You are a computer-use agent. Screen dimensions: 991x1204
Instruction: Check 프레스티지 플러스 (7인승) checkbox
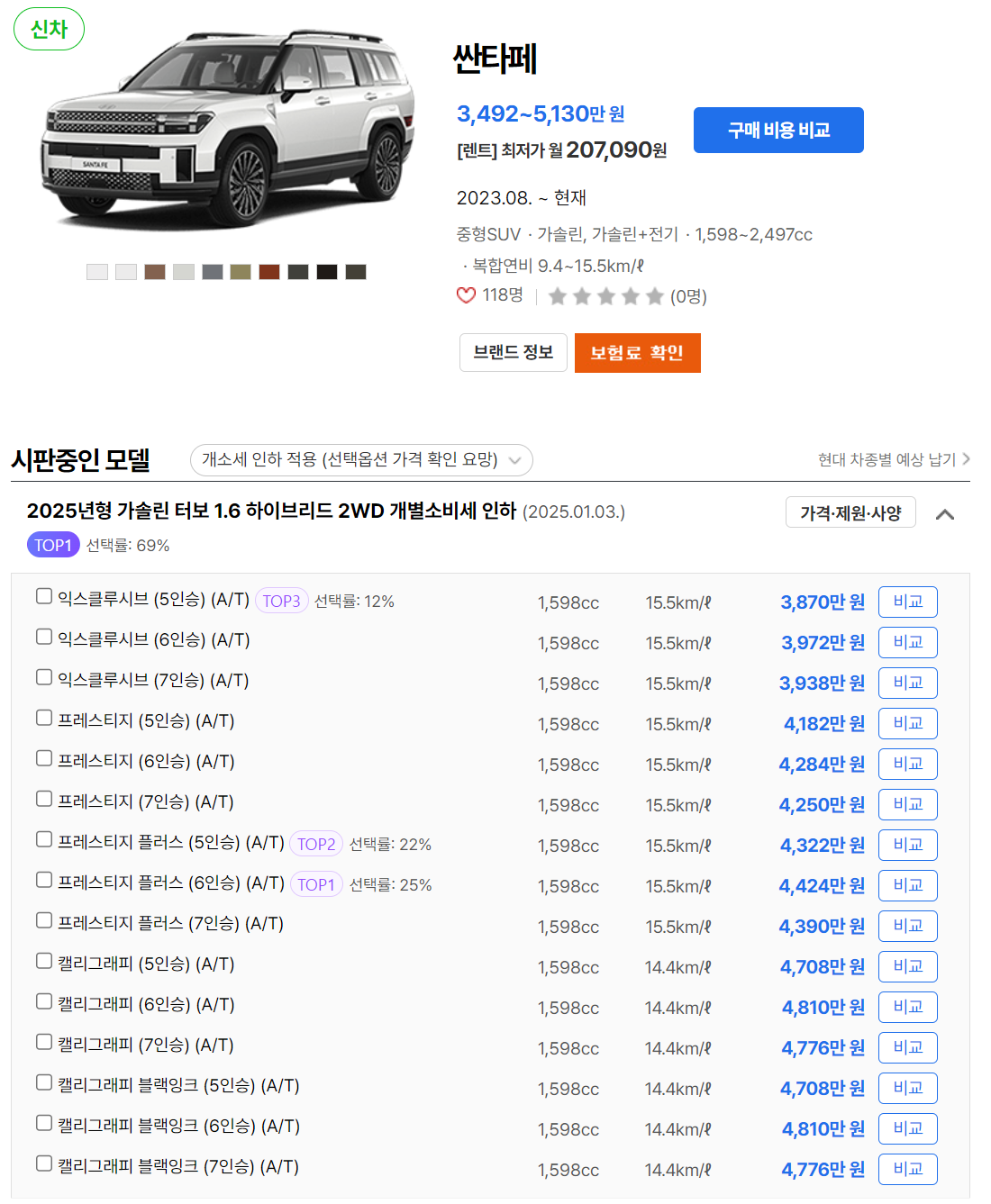(x=44, y=920)
